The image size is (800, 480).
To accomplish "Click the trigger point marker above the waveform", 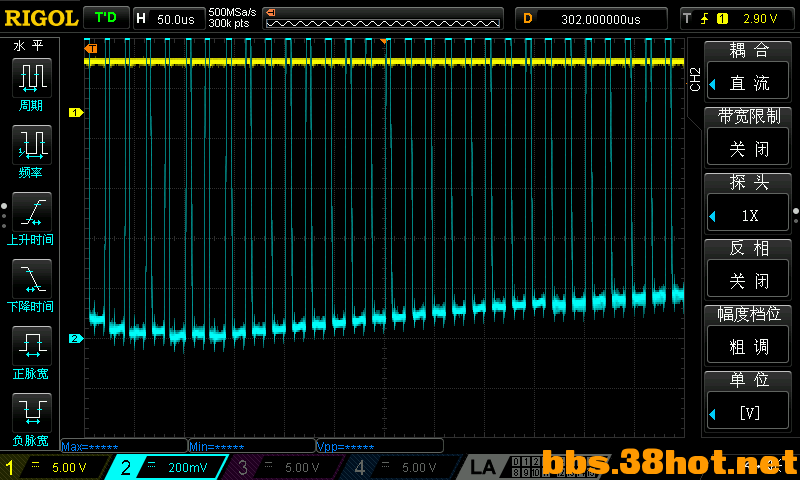I will [x=384, y=40].
